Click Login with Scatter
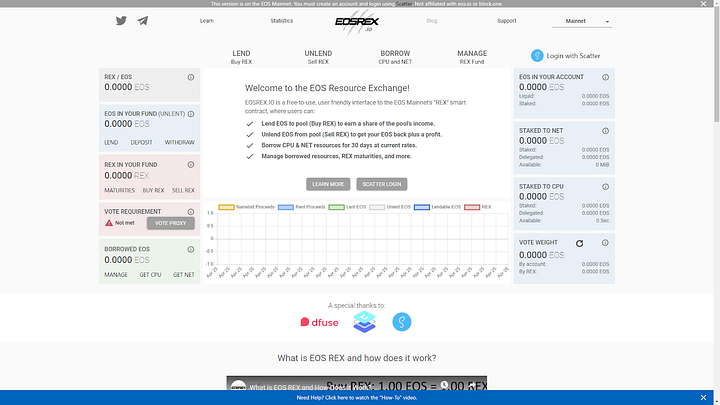 [566, 56]
